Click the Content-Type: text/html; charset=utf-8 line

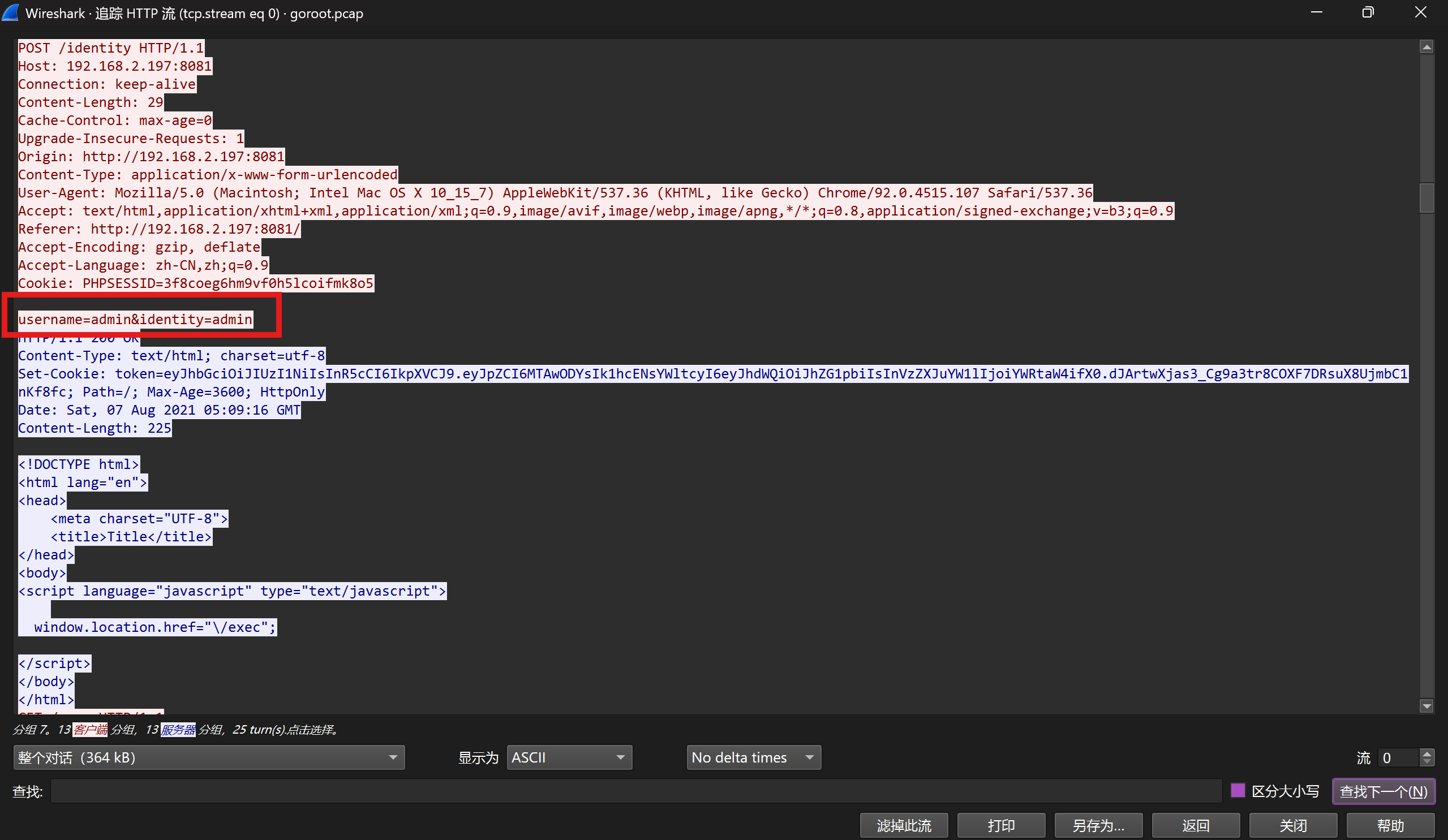[x=172, y=356]
